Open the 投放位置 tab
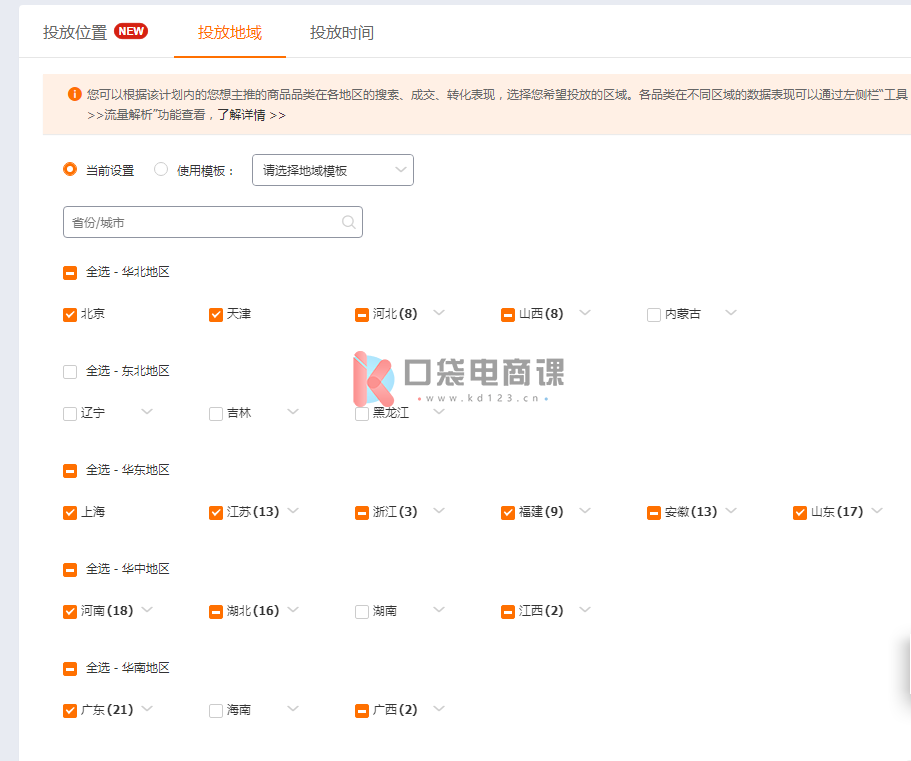Viewport: 911px width, 761px height. pos(75,32)
